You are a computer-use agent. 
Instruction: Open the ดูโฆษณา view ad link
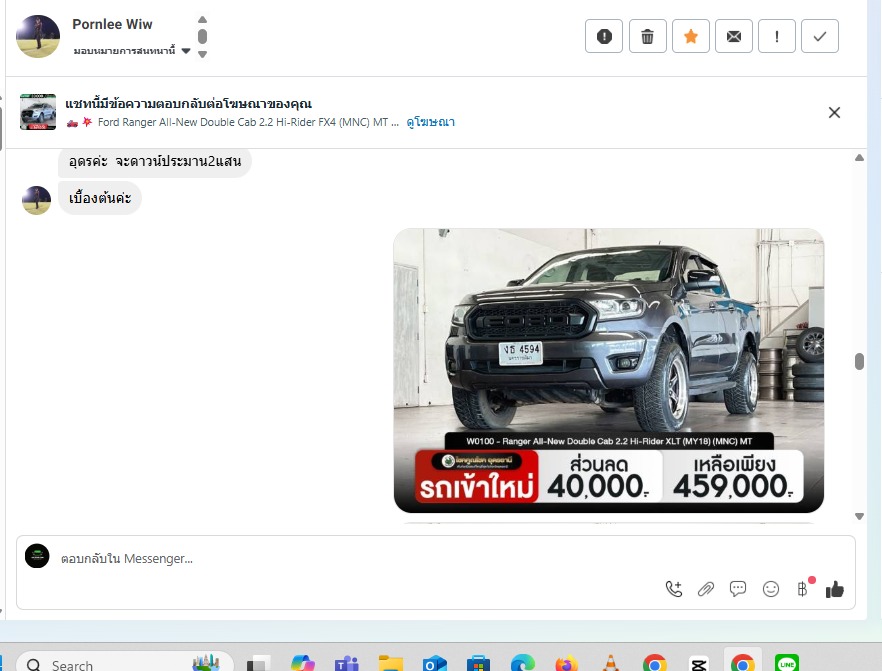point(431,122)
